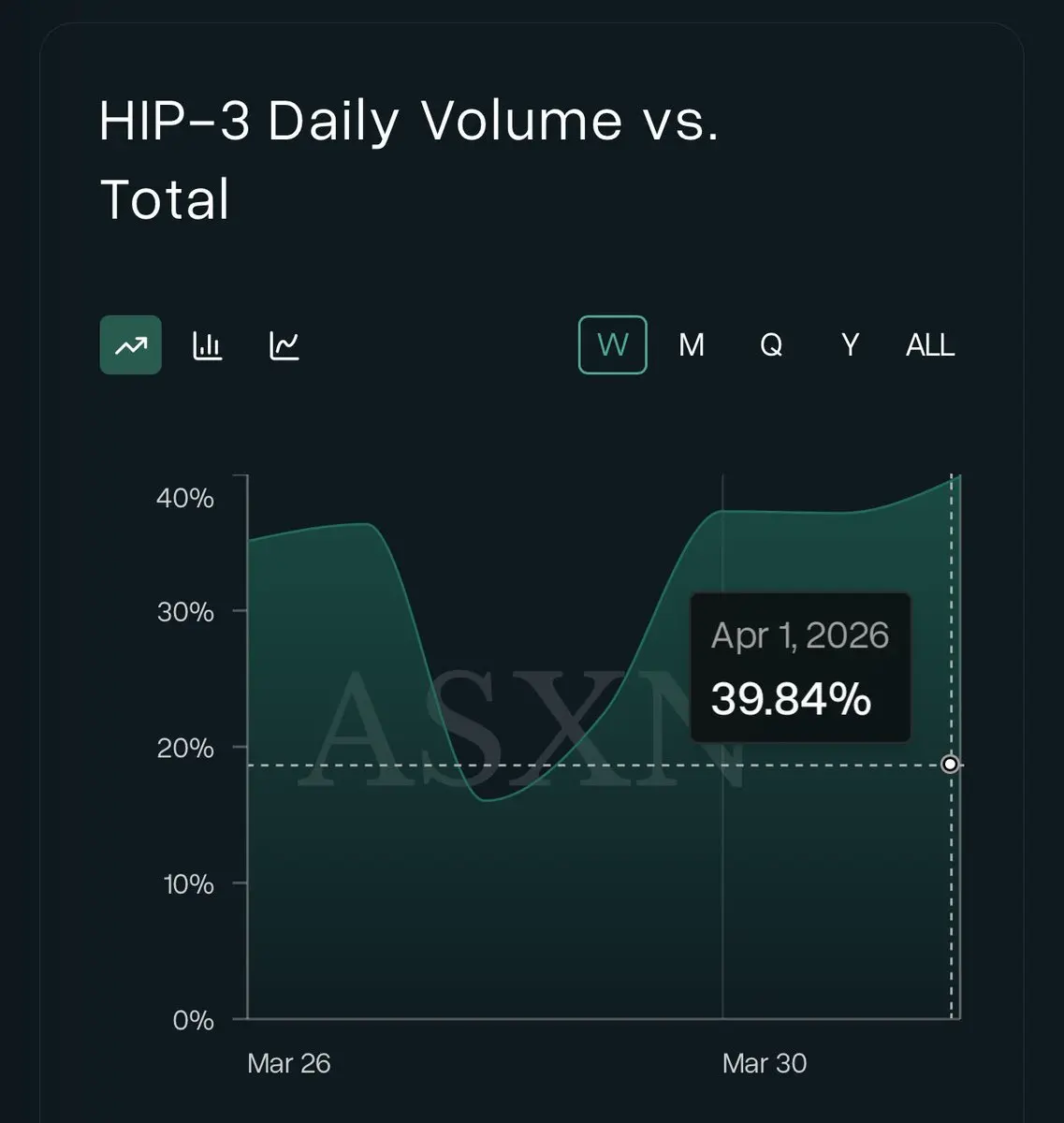Click the white circle data point marker
The width and height of the screenshot is (1064, 1123).
point(950,765)
